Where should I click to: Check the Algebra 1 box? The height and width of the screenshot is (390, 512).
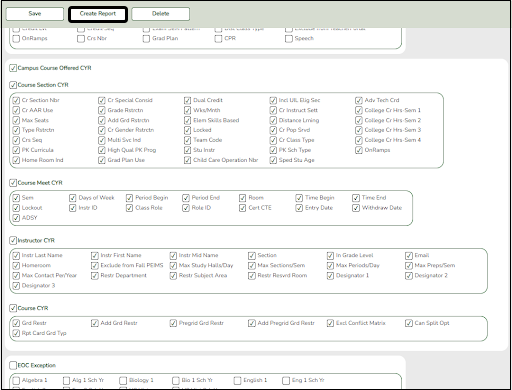[16, 380]
